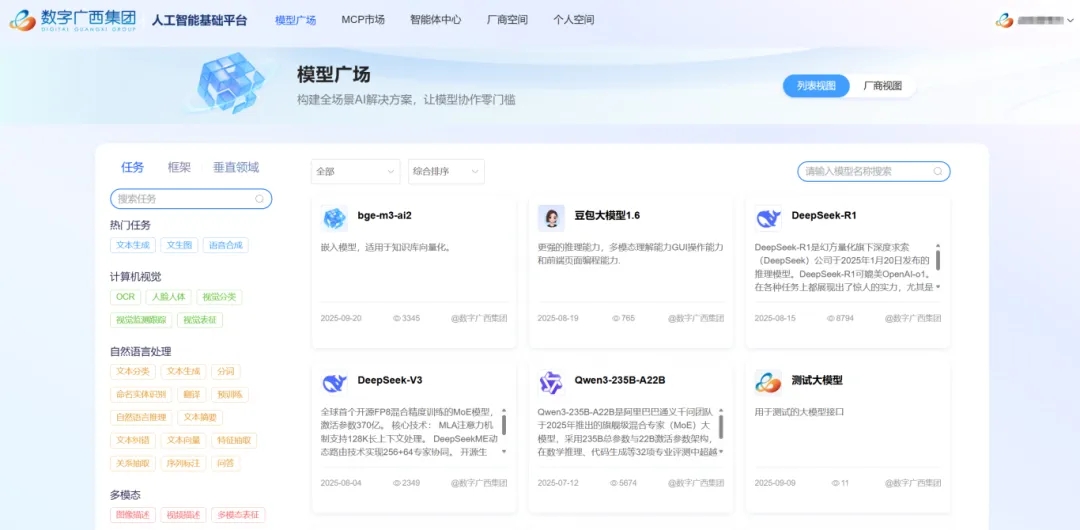
Task: Switch to 列表视图 view mode
Action: pos(815,86)
